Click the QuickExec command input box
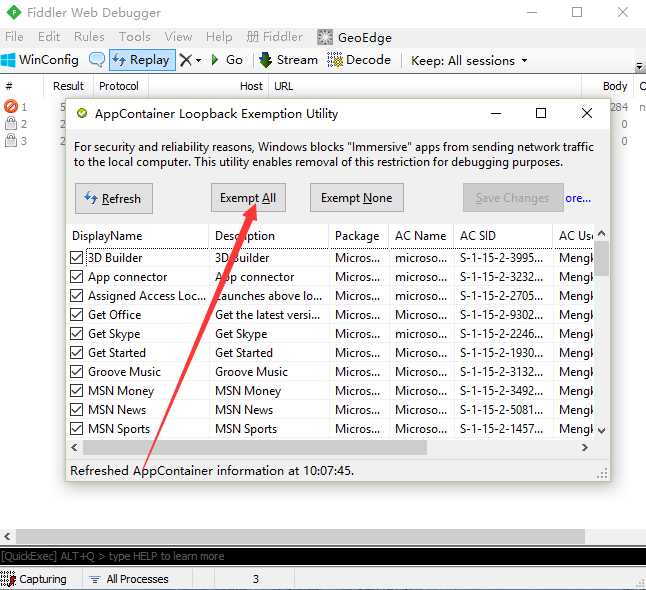 (x=323, y=556)
